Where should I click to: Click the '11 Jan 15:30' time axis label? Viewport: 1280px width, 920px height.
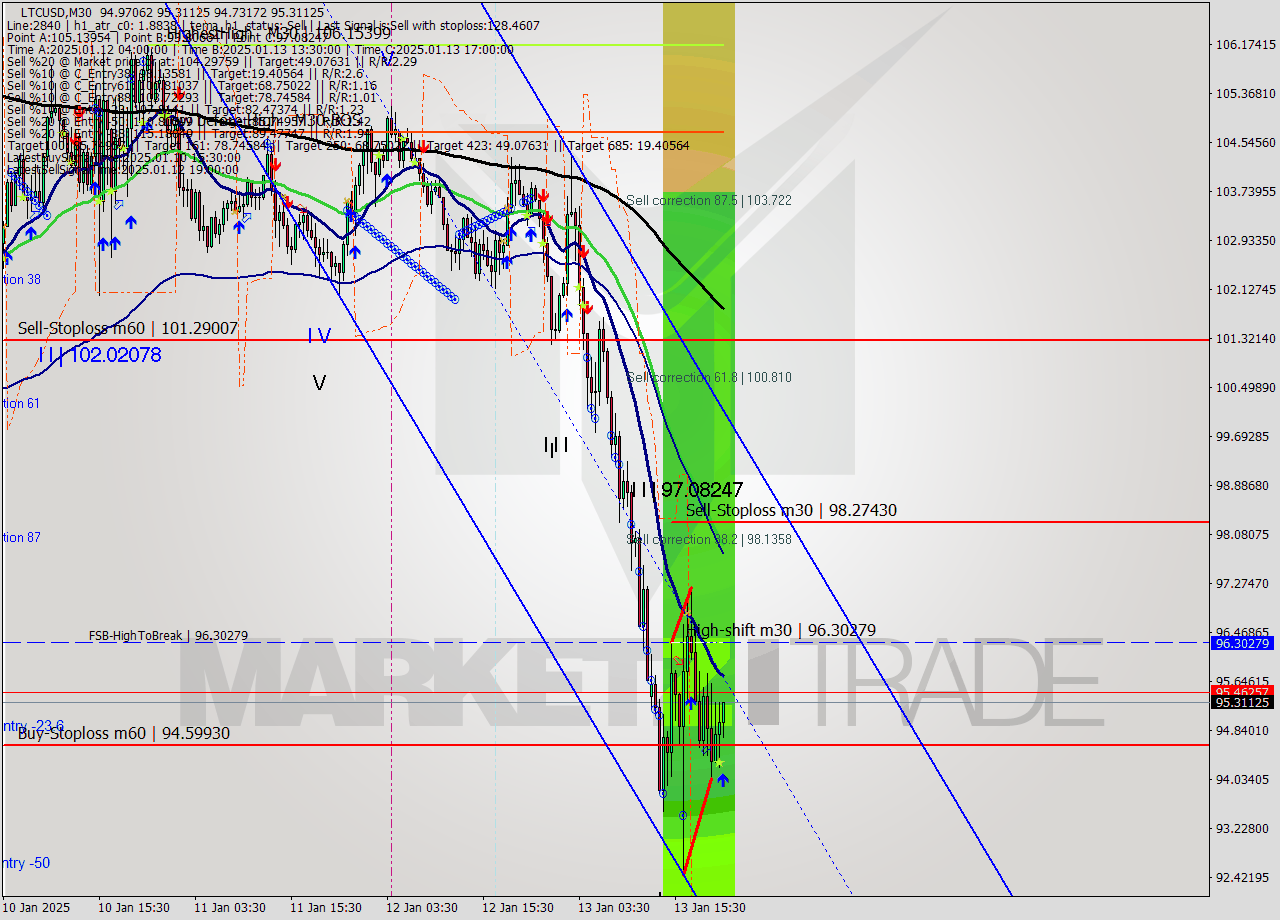click(x=326, y=908)
